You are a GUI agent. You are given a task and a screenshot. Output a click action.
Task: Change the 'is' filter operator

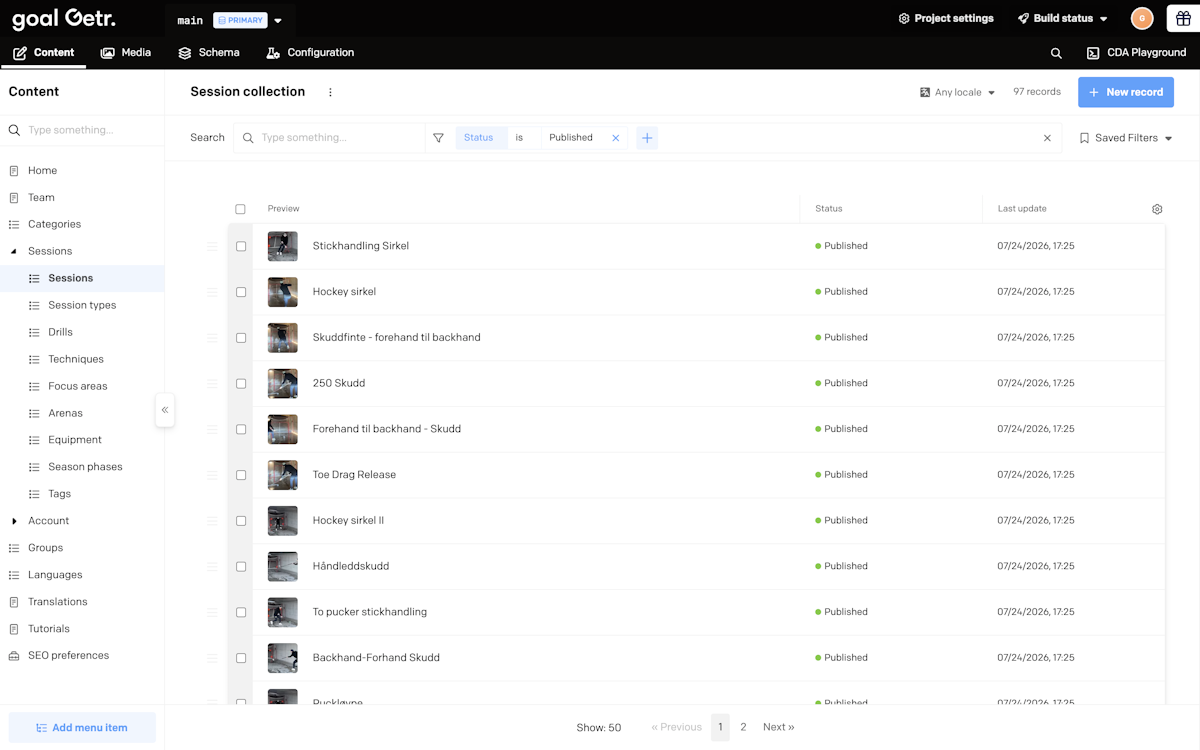click(x=520, y=138)
